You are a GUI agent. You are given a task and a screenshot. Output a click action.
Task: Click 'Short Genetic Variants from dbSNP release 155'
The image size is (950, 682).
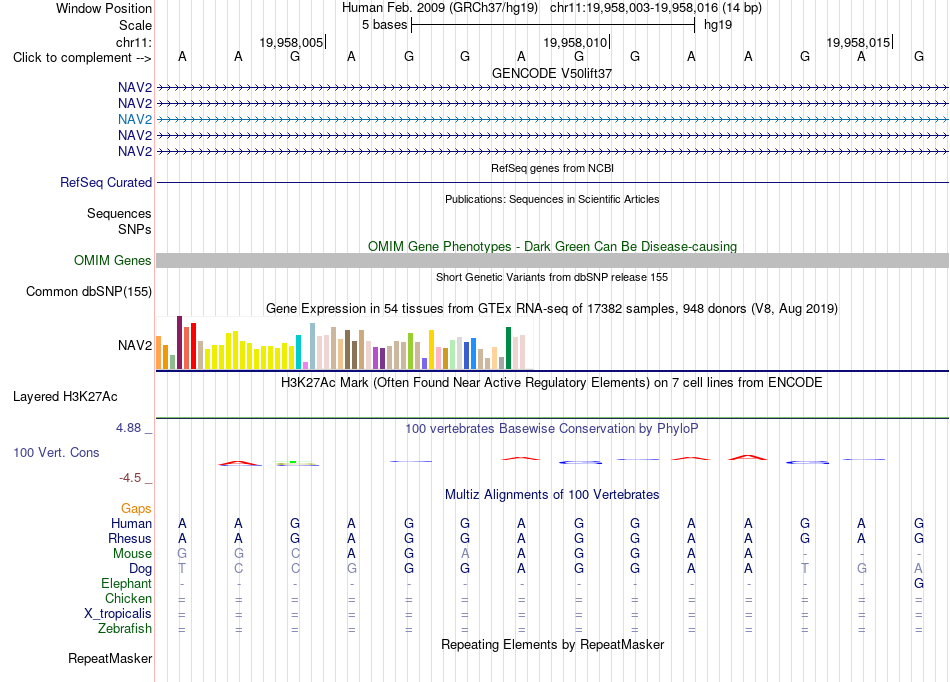[x=552, y=277]
